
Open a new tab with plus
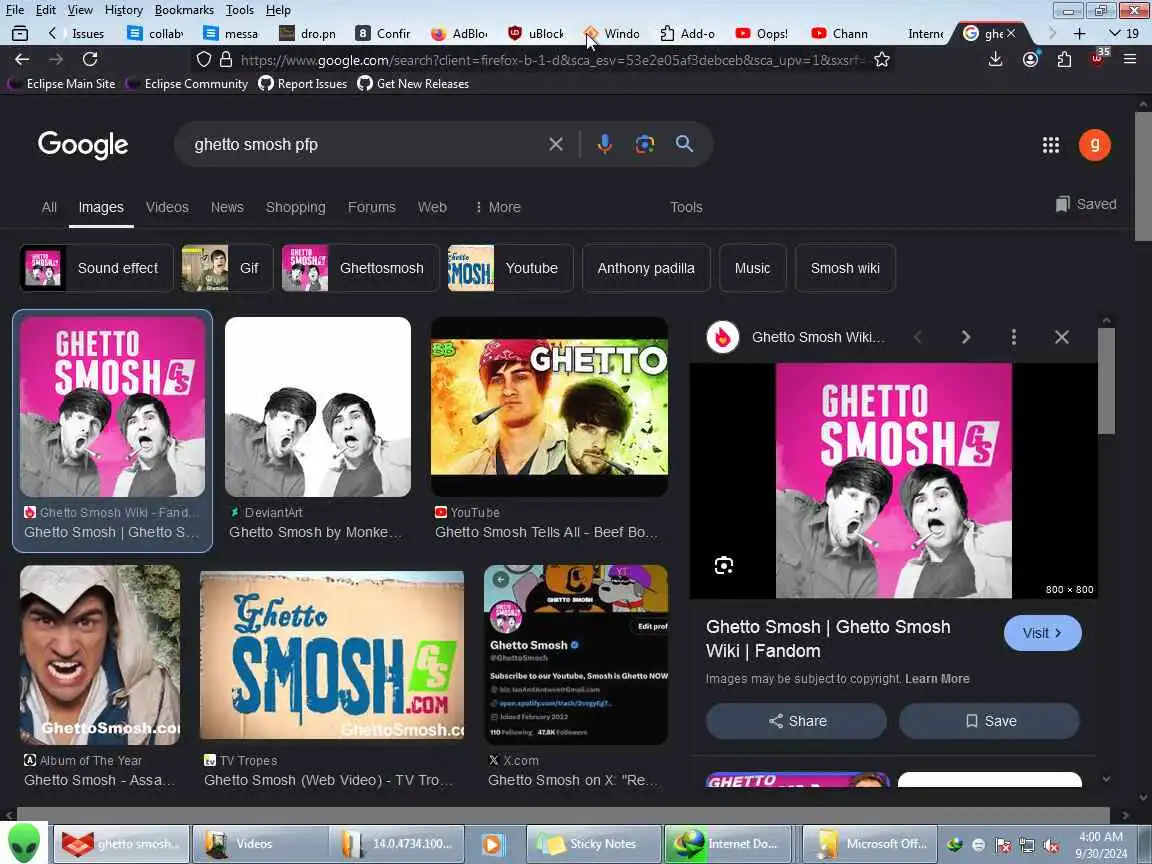click(x=1079, y=34)
